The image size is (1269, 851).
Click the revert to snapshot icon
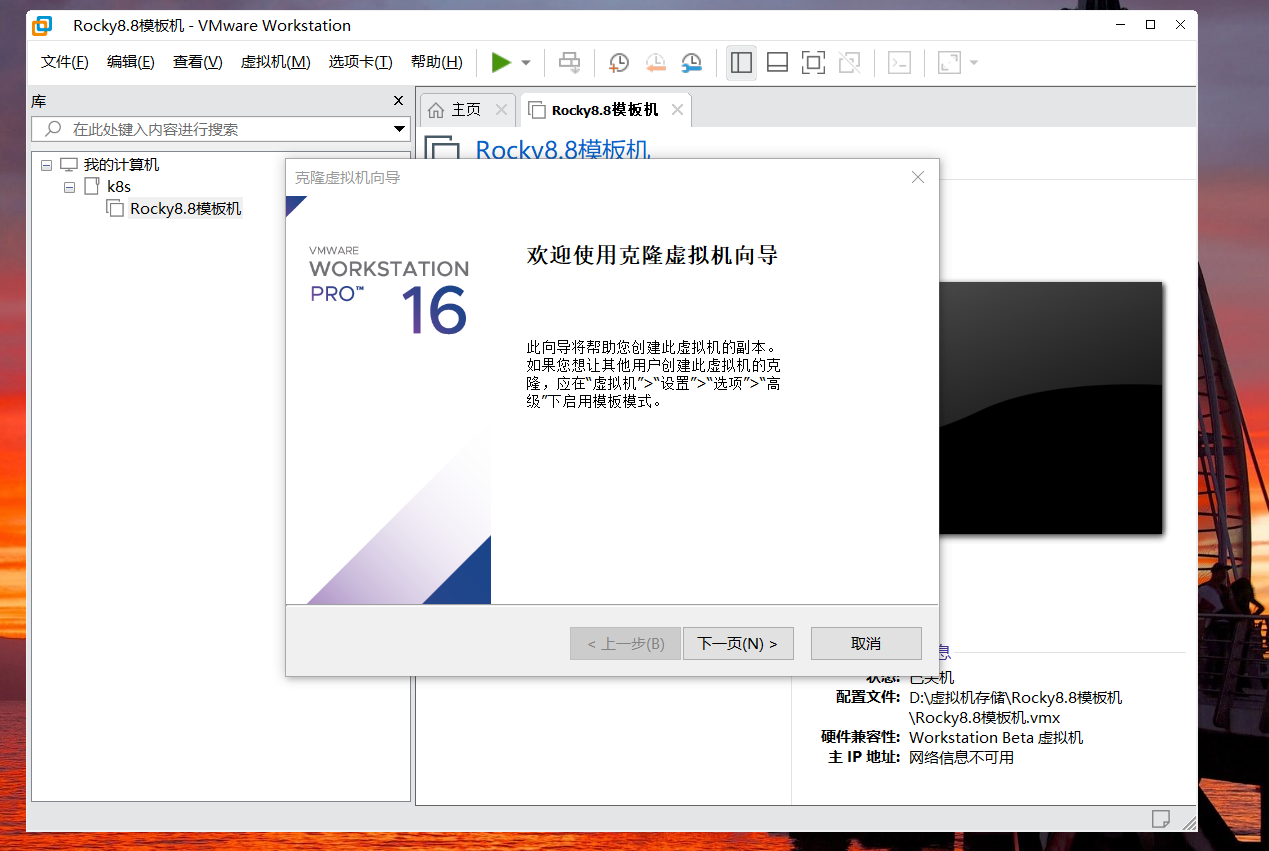point(655,63)
